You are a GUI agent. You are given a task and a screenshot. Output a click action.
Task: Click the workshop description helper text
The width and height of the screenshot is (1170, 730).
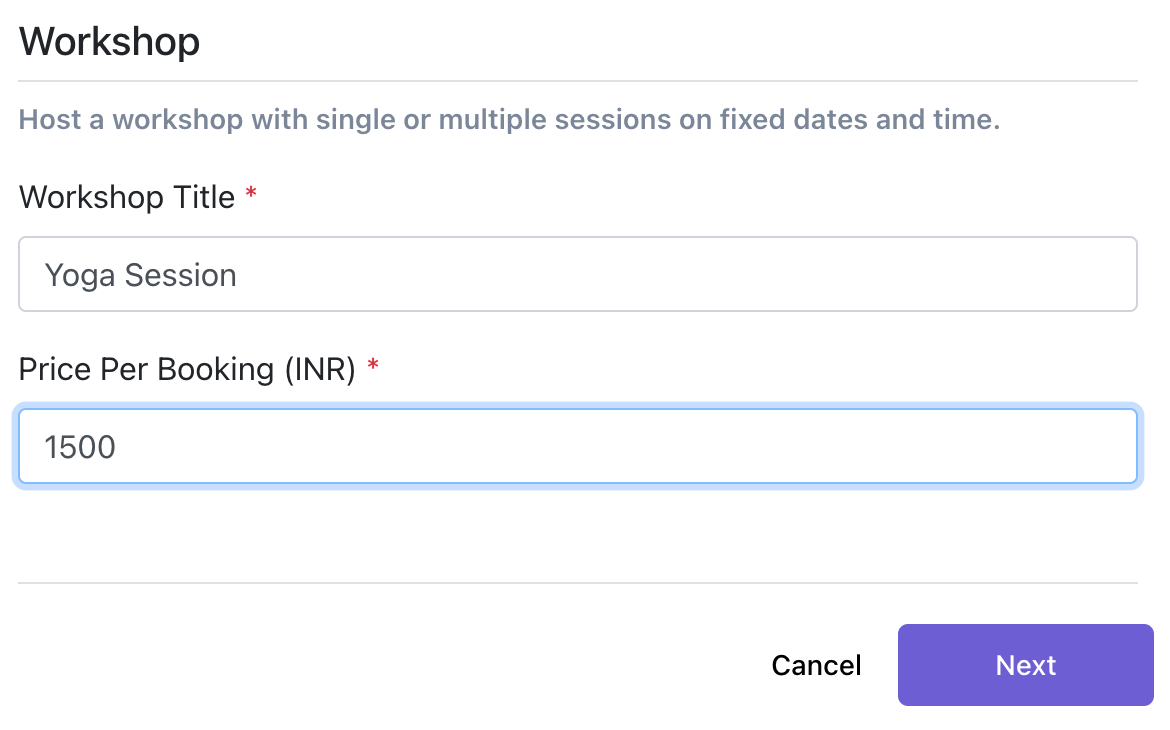(509, 119)
